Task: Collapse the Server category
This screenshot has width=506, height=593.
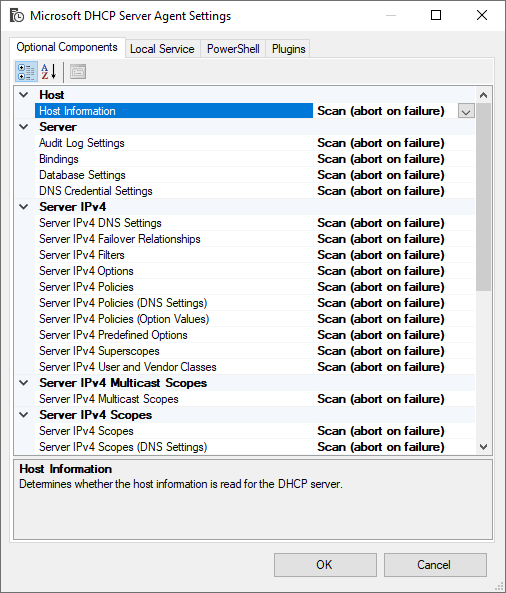Action: coord(24,127)
